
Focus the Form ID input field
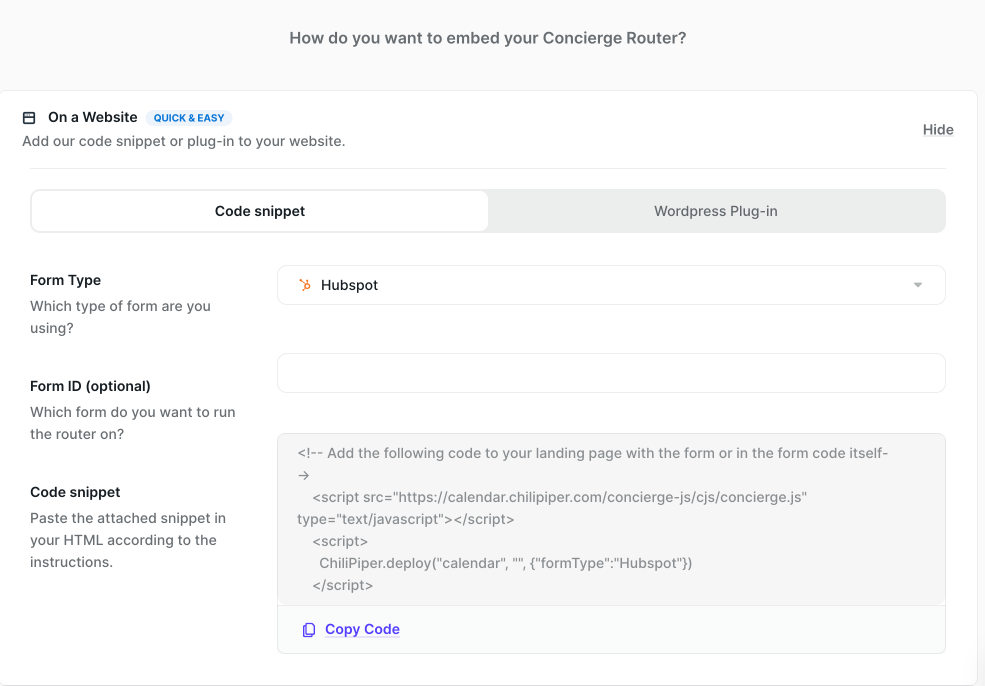pos(611,373)
